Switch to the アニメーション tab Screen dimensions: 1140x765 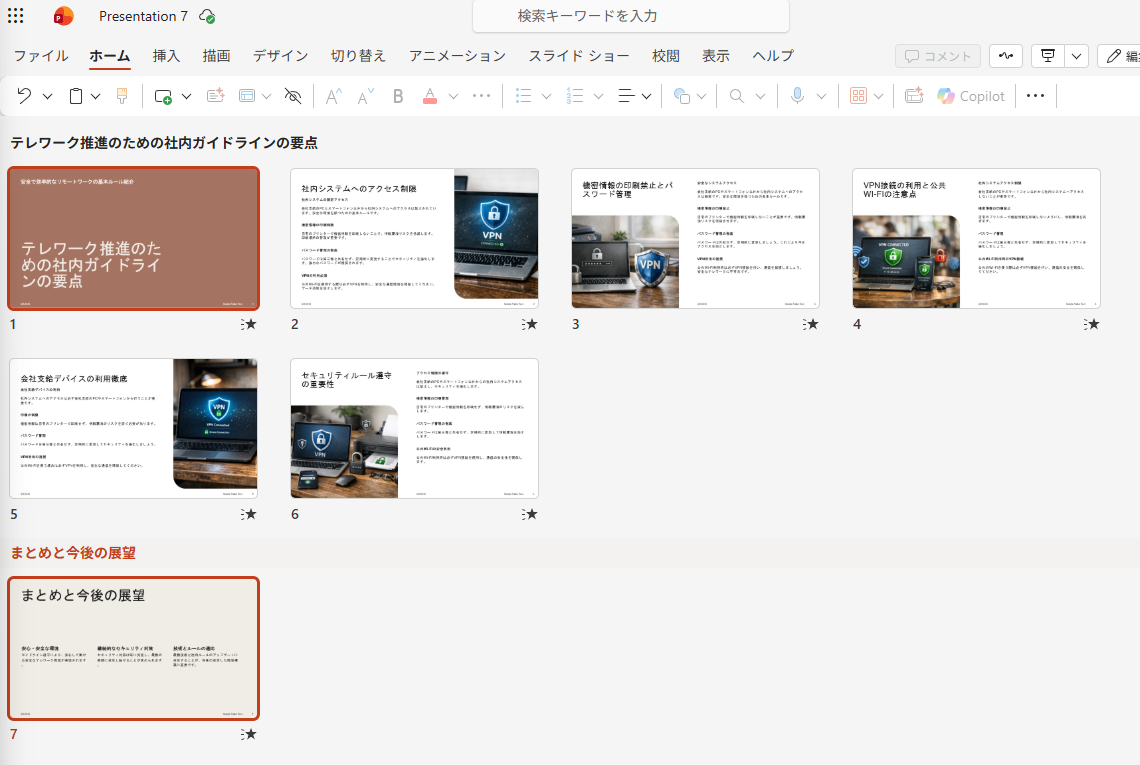[457, 56]
